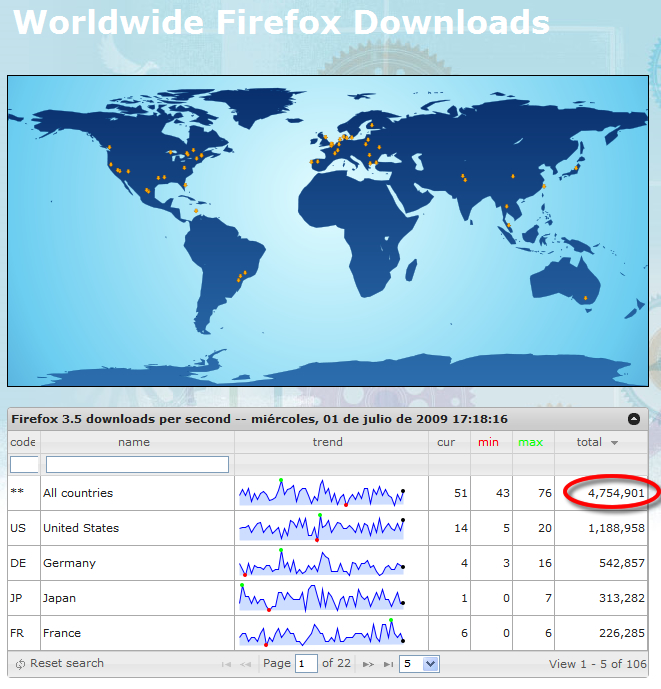The height and width of the screenshot is (689, 661).
Task: Click the US country code cell
Action: [18, 528]
